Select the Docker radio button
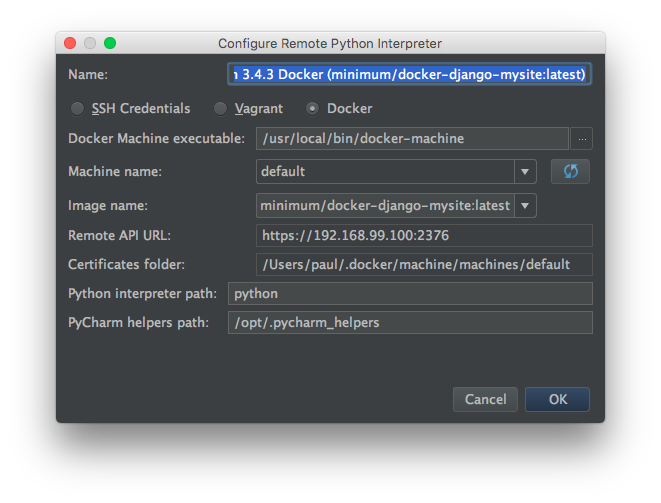The width and height of the screenshot is (661, 503). tap(312, 109)
